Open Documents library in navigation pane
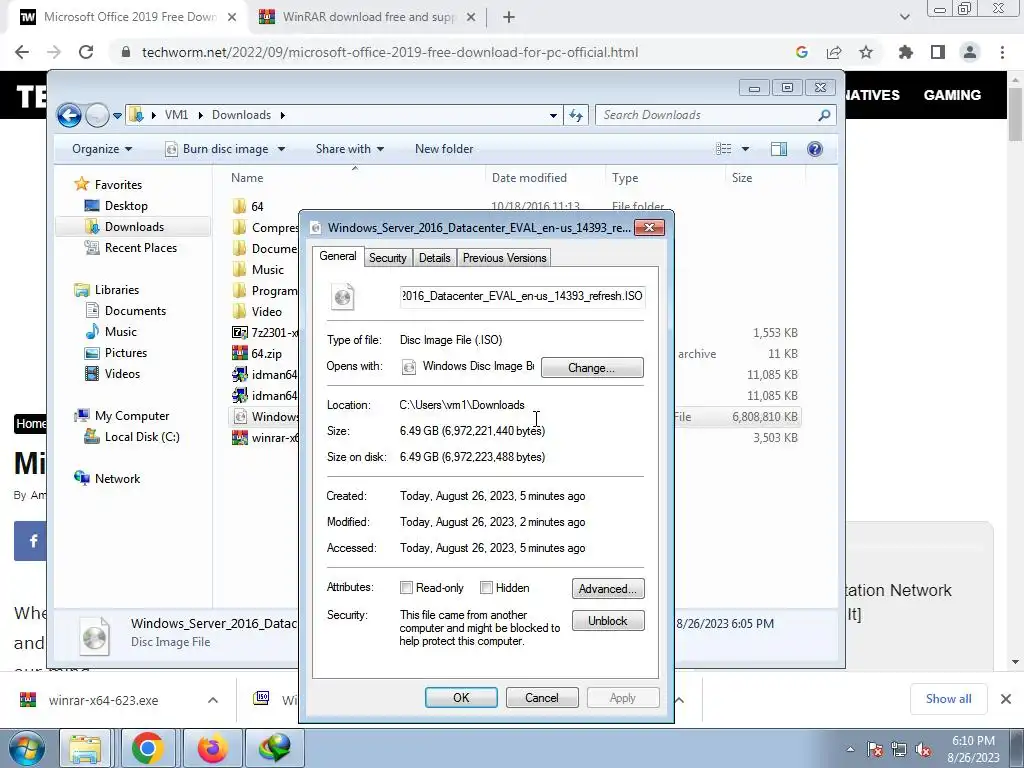 (135, 311)
